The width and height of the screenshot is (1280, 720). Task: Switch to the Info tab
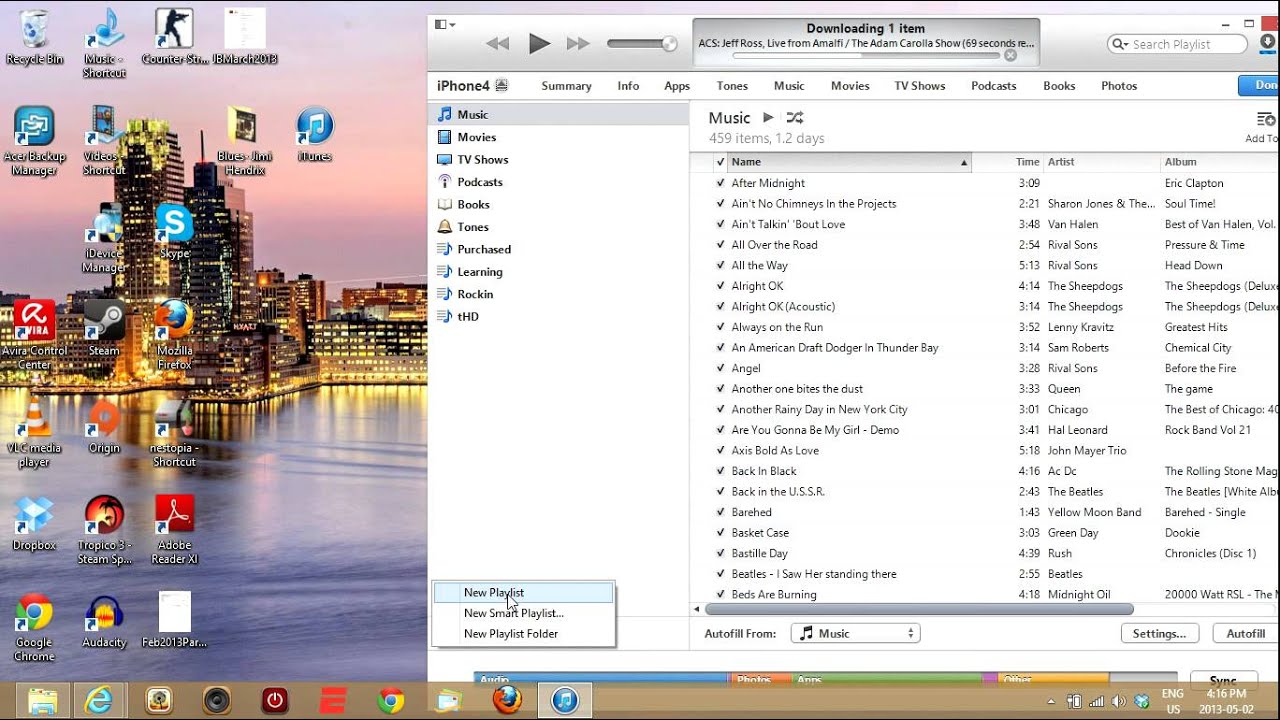628,86
